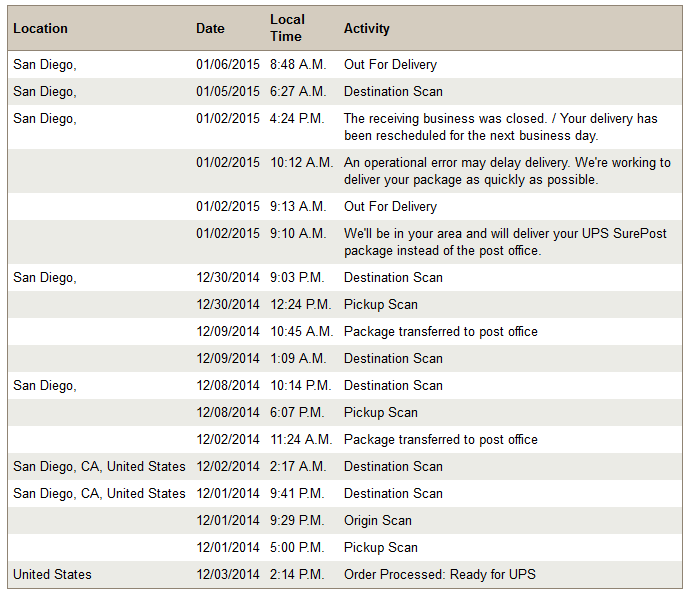
Task: Select the operational error delay message
Action: 507,171
